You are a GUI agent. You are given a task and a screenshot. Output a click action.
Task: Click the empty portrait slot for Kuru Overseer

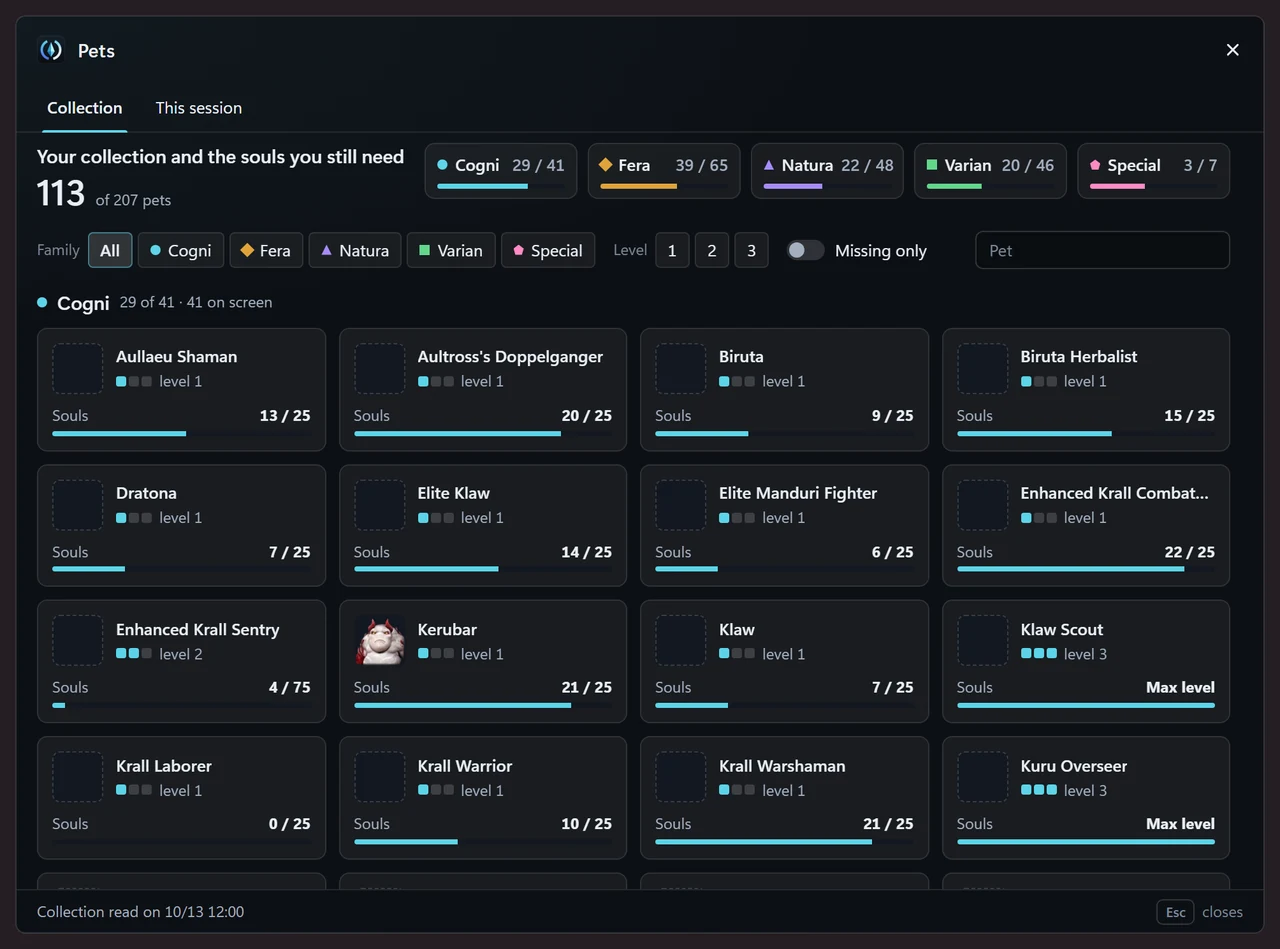(x=982, y=777)
